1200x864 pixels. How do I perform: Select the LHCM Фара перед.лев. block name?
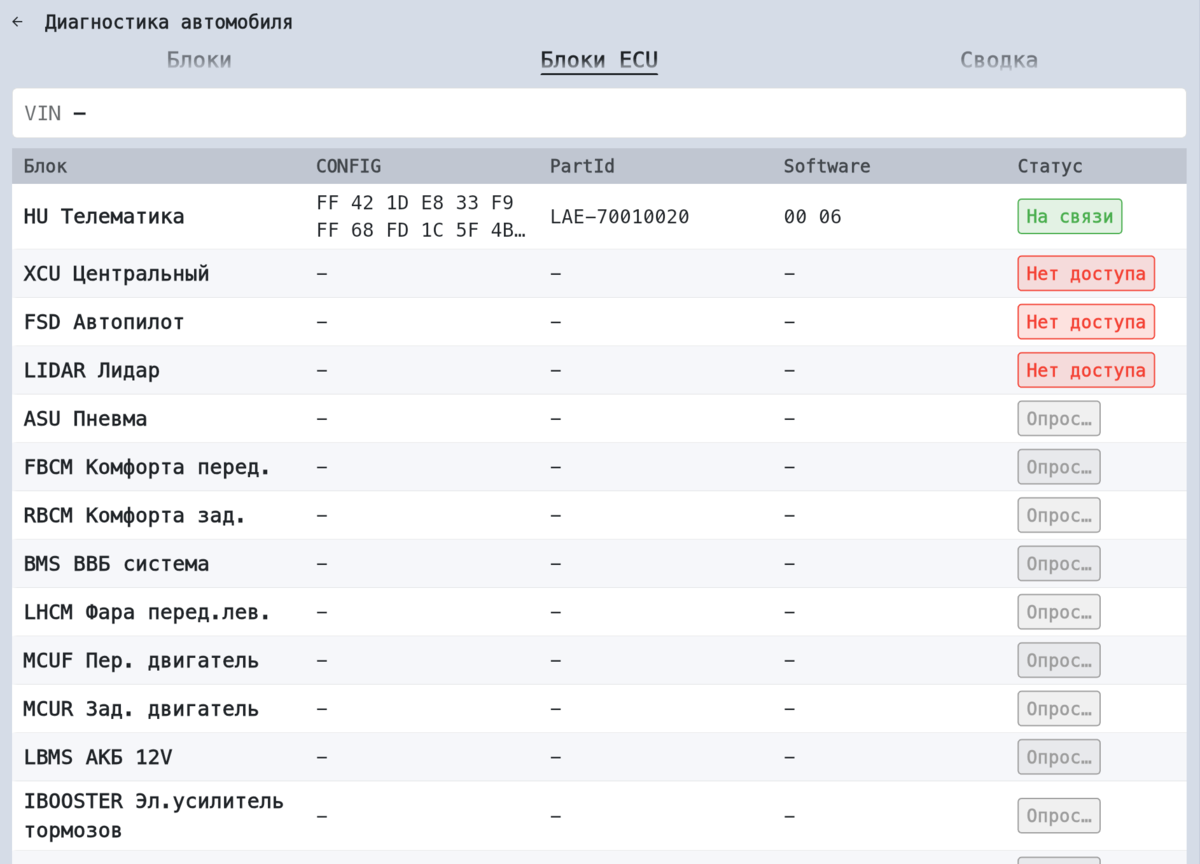click(x=147, y=612)
